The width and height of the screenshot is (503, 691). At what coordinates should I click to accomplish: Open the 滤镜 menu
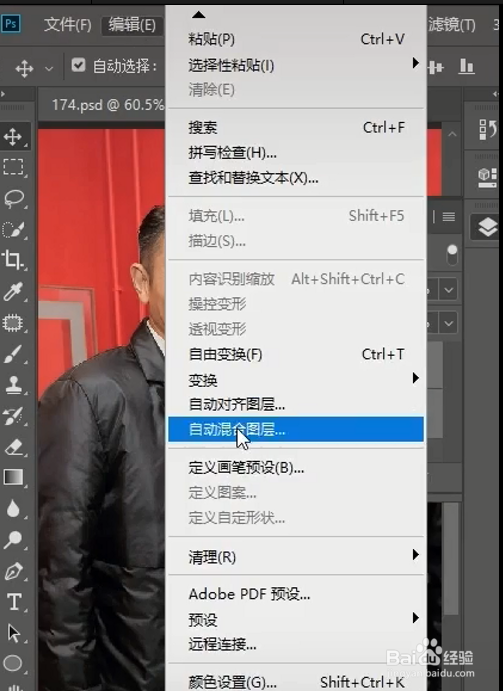point(452,25)
